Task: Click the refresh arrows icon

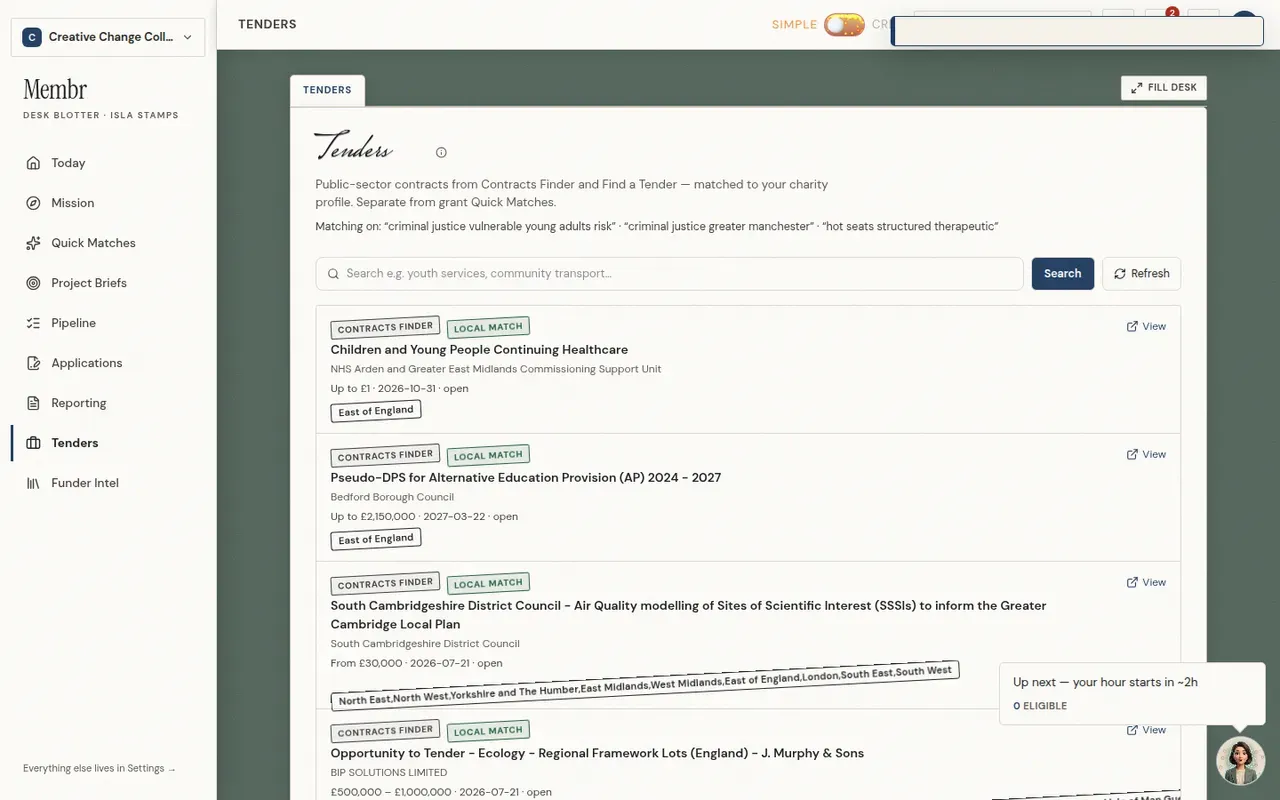Action: 1120,274
